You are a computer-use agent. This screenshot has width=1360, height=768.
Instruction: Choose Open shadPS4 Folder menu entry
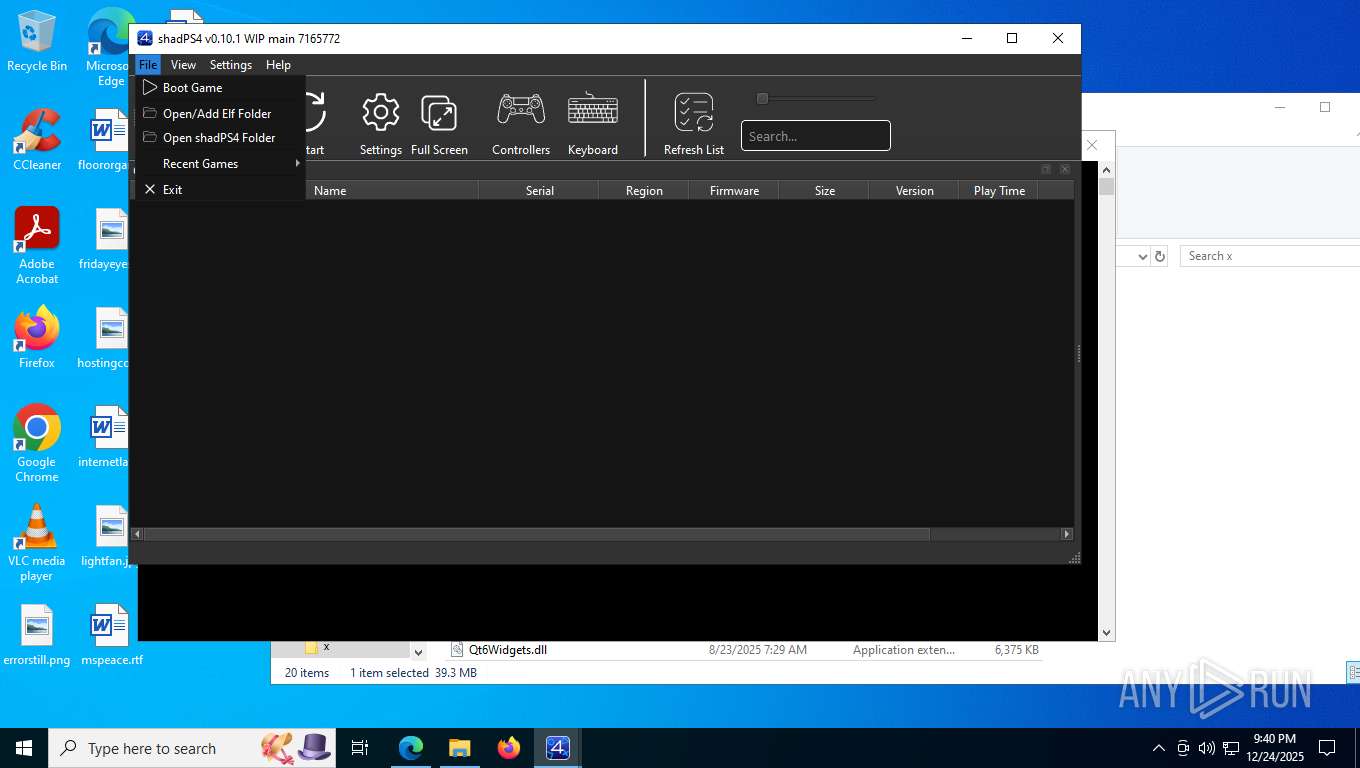tap(220, 138)
